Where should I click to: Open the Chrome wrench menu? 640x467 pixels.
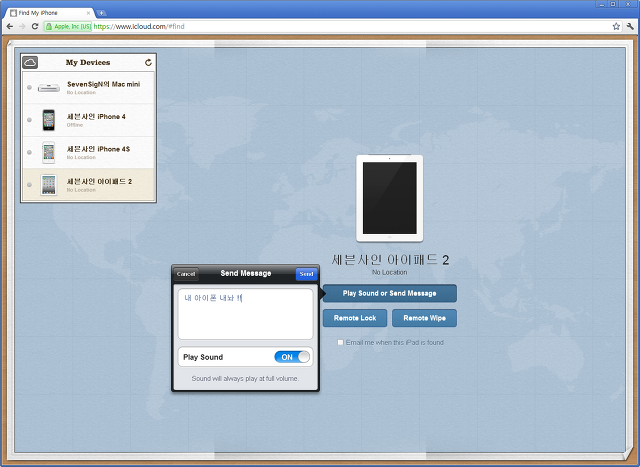[x=630, y=27]
